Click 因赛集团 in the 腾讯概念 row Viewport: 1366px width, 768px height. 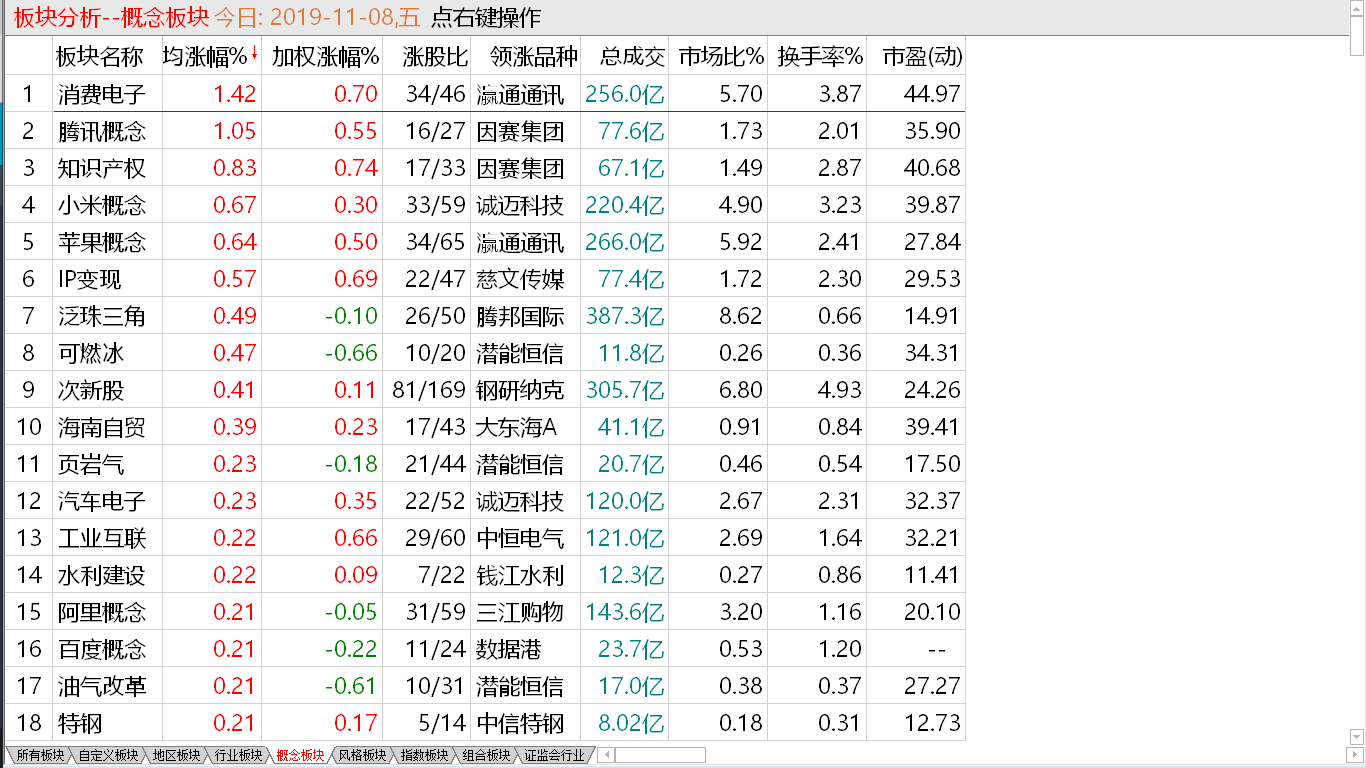[520, 131]
